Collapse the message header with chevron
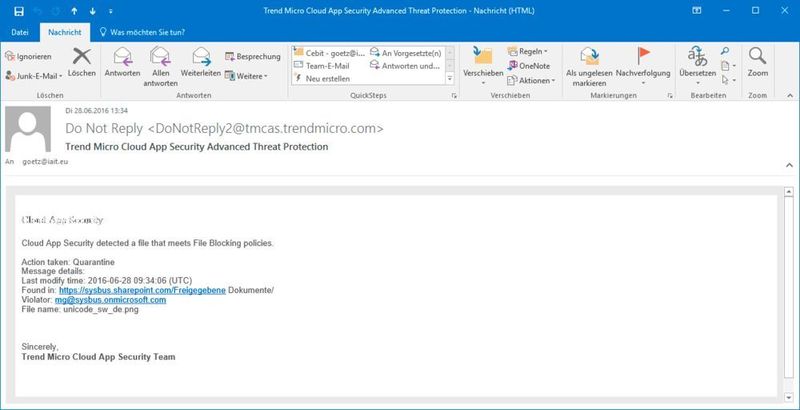The image size is (800, 410). (x=790, y=165)
